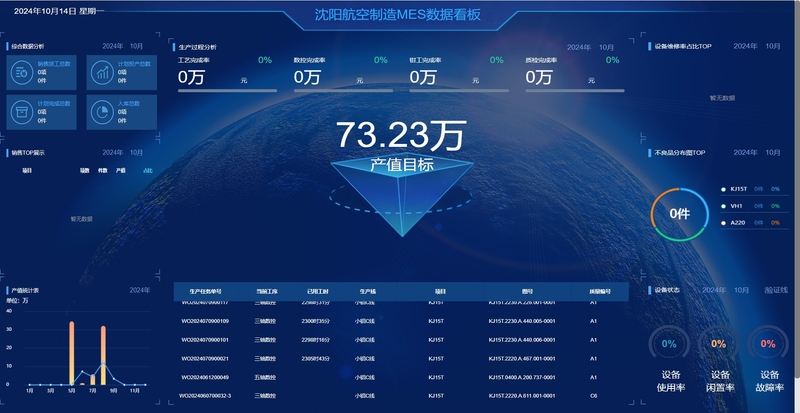Click the 销售派工总数 list-clock icon
800x413 pixels.
(x=22, y=72)
